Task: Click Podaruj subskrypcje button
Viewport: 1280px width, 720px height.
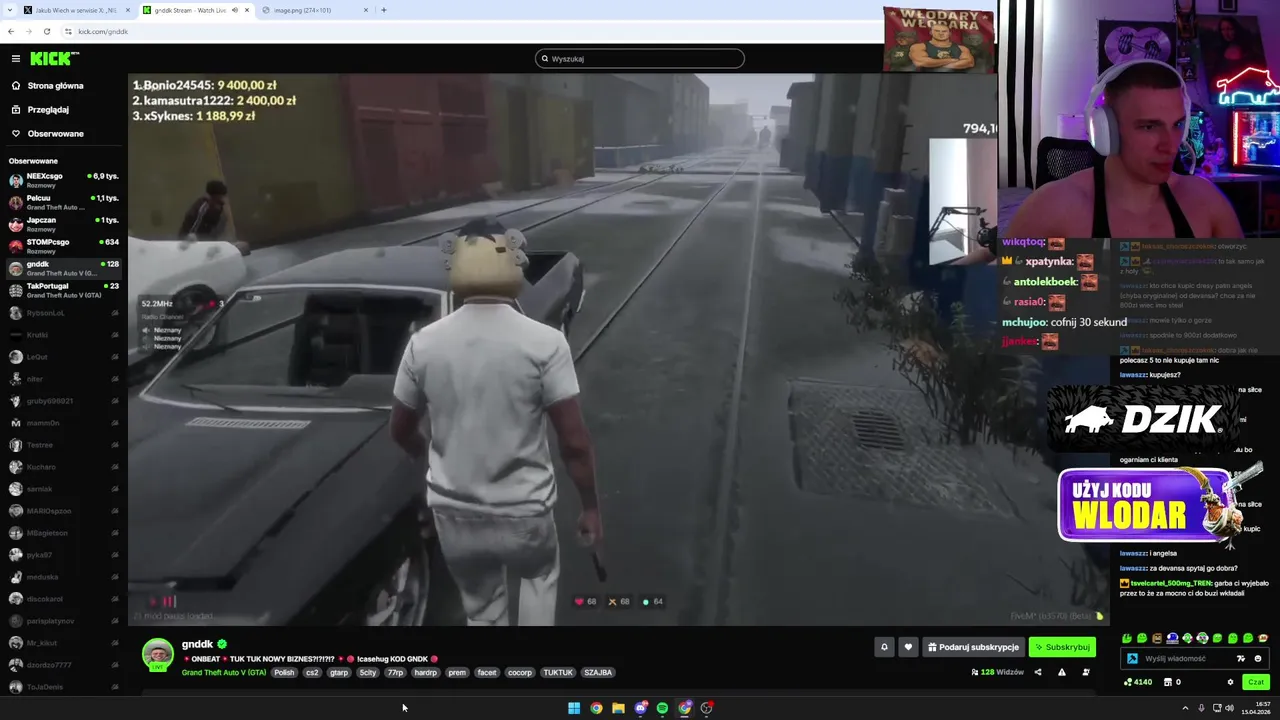Action: pos(974,647)
